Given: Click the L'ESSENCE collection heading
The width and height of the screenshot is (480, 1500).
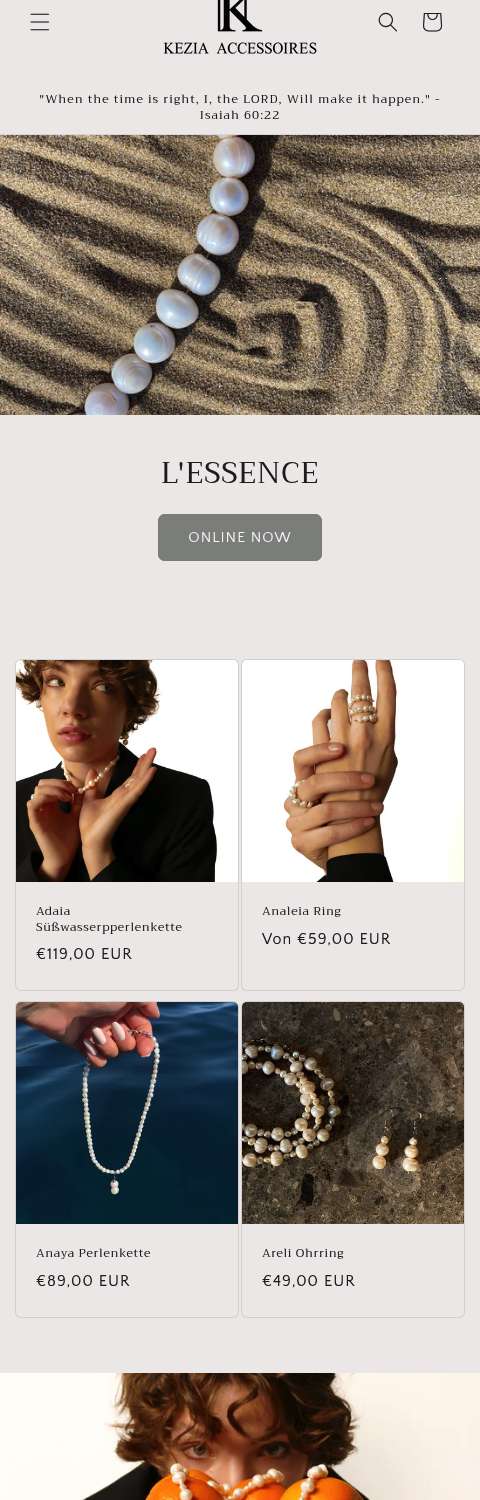Looking at the screenshot, I should 240,473.
